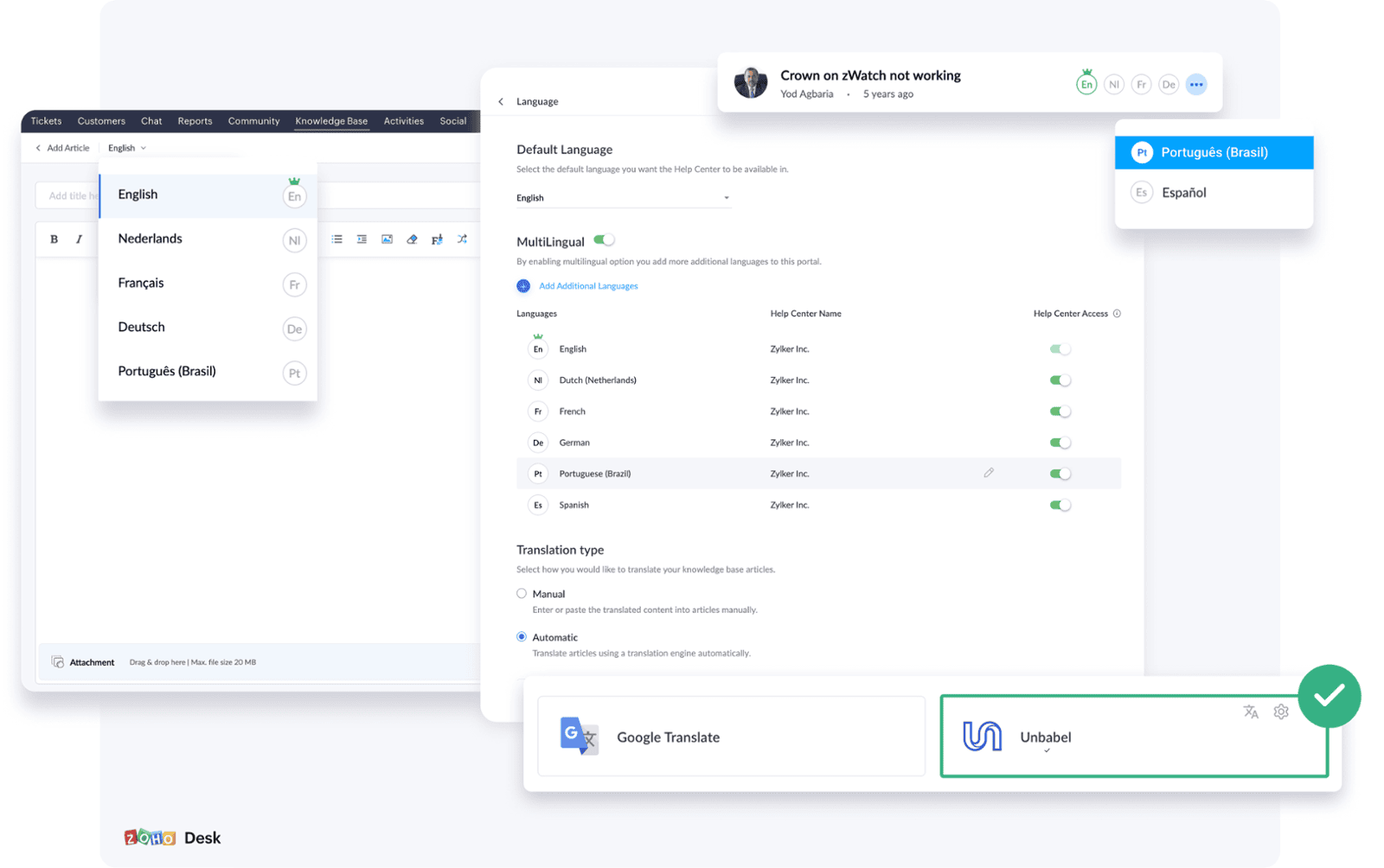1384x868 pixels.
Task: Click the eraser clear formatting icon
Action: (412, 239)
